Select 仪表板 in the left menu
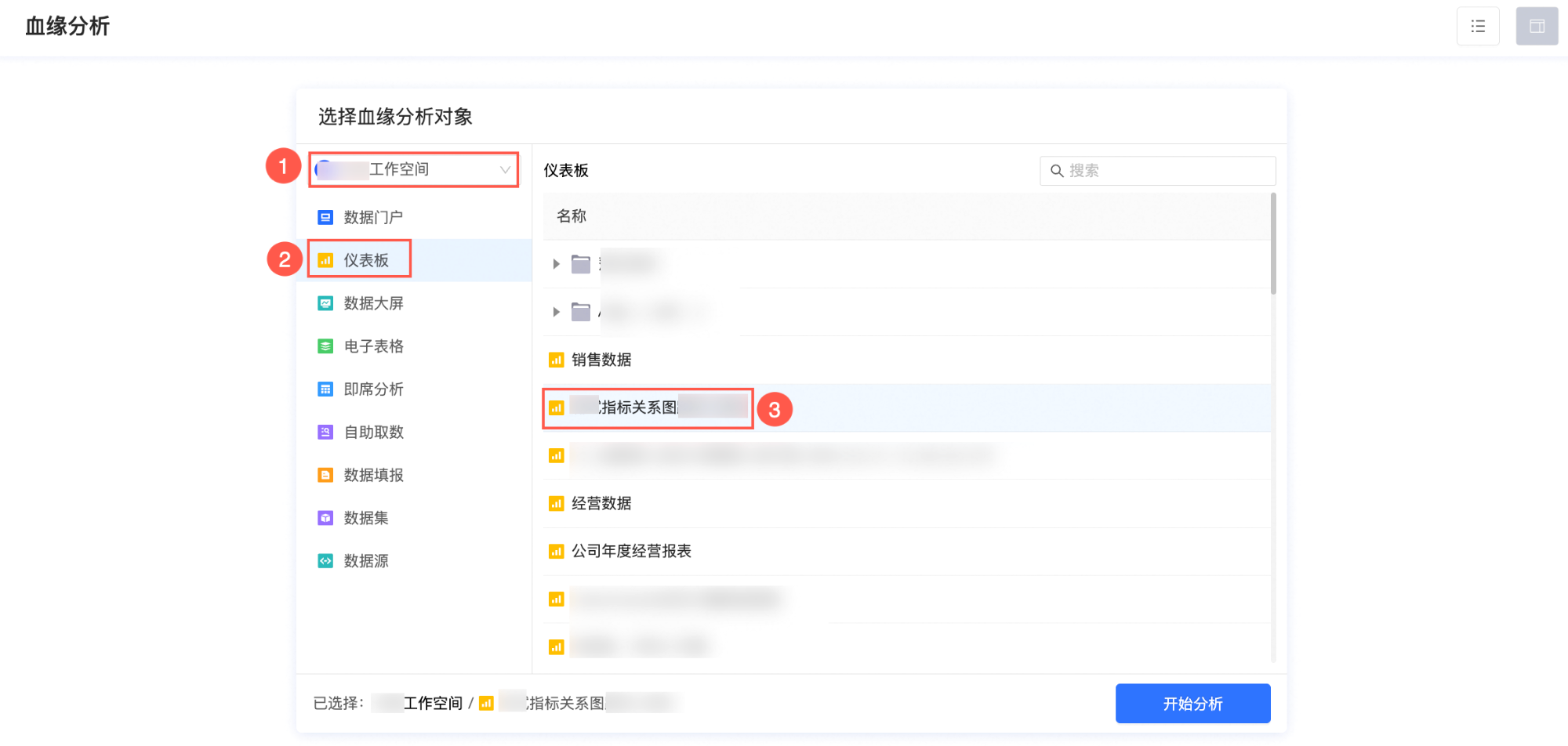This screenshot has width=1568, height=746. tap(366, 260)
